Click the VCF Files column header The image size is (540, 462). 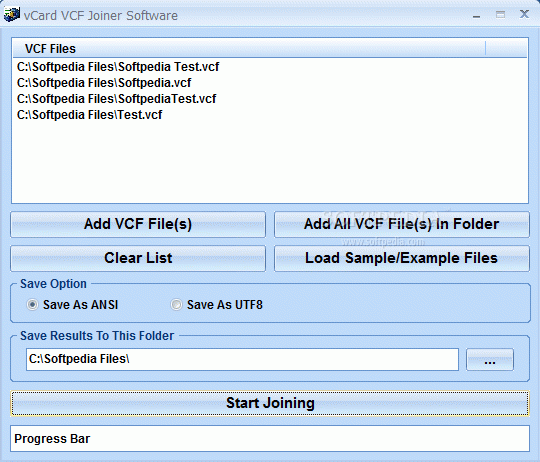tap(249, 49)
